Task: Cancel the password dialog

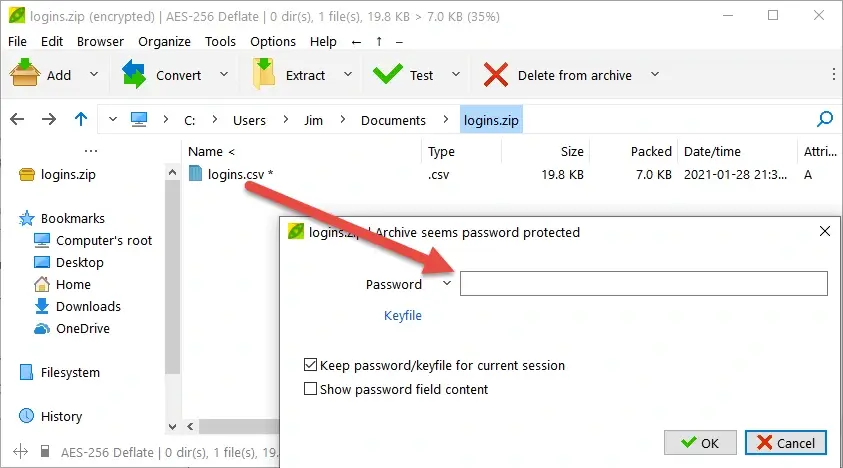Action: 786,442
